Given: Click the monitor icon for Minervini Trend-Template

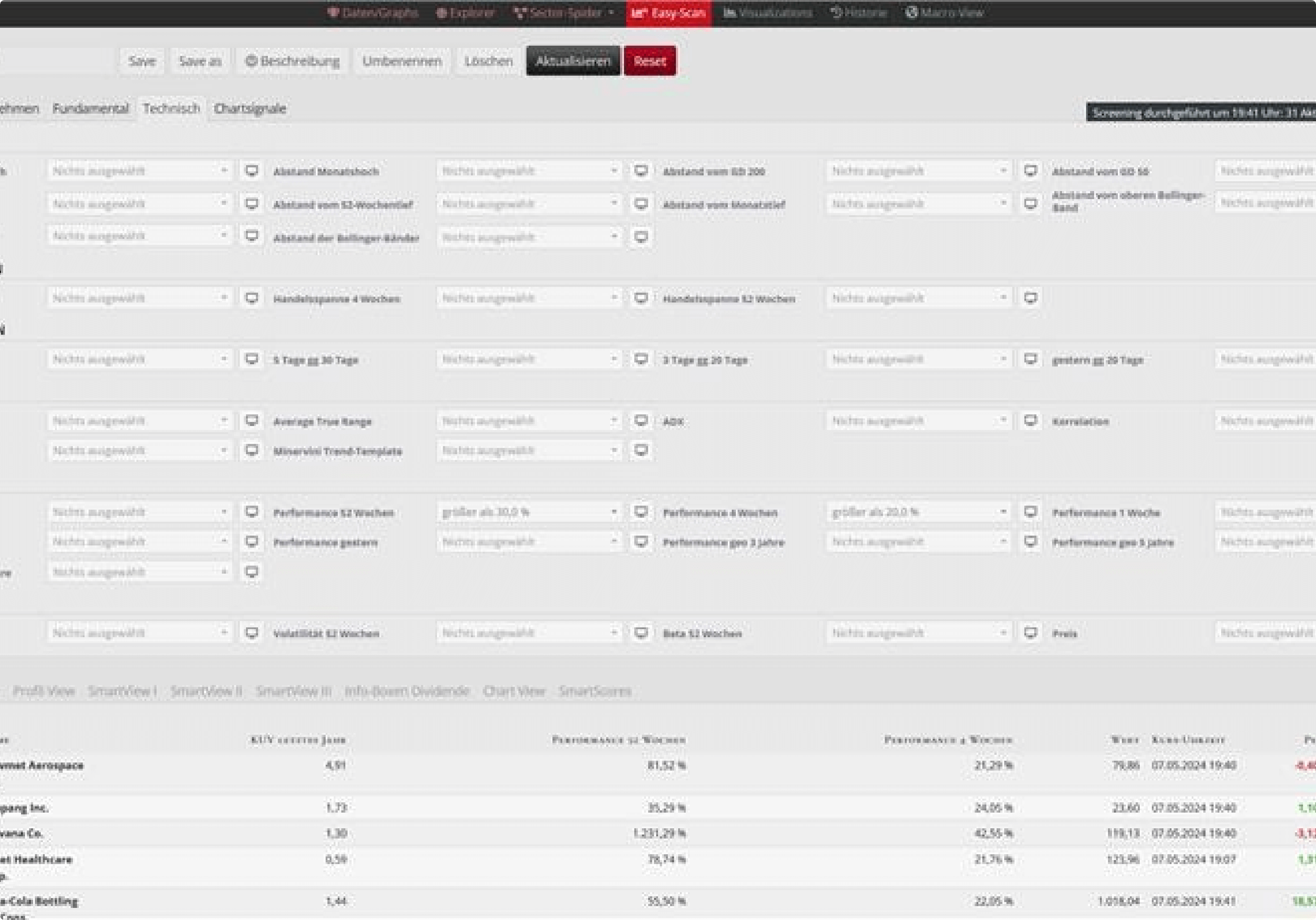Looking at the screenshot, I should coord(641,451).
